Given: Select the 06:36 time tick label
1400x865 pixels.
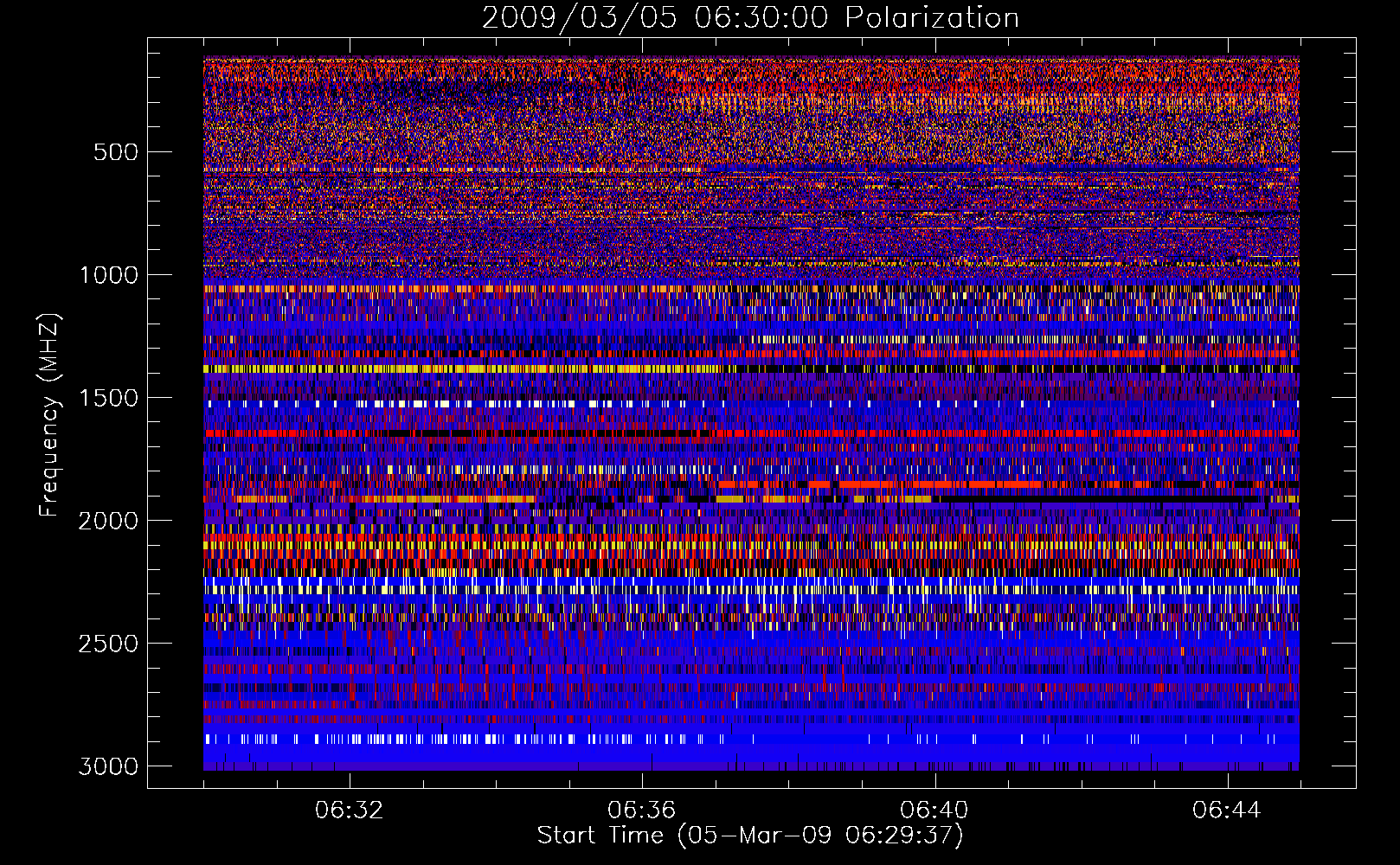Looking at the screenshot, I should click(x=641, y=810).
